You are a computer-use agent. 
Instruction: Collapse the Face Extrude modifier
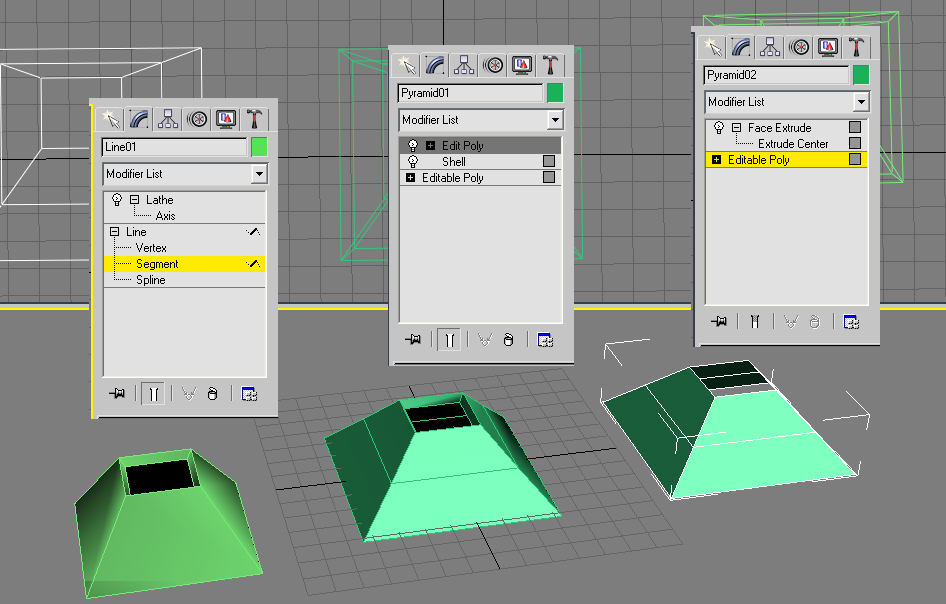(736, 128)
